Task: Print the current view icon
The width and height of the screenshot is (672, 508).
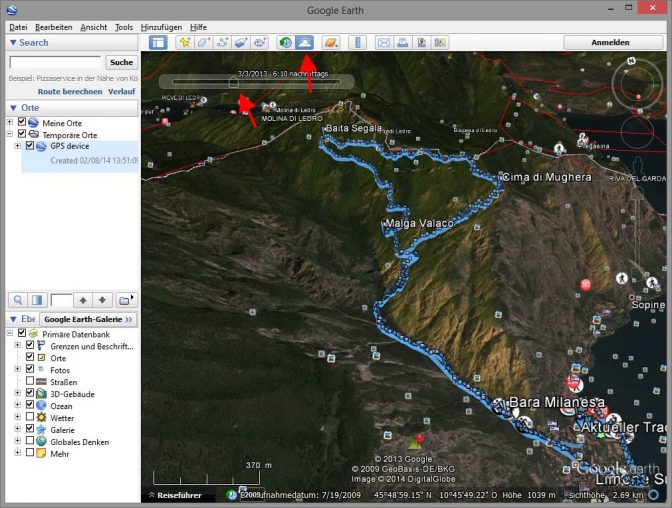Action: [403, 42]
